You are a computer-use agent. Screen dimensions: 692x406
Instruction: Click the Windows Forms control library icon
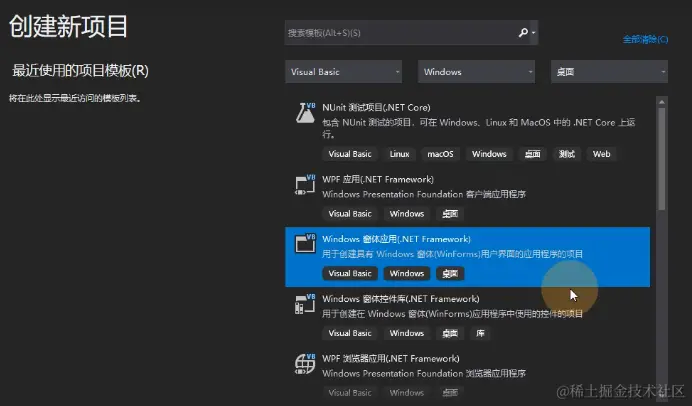pos(305,304)
